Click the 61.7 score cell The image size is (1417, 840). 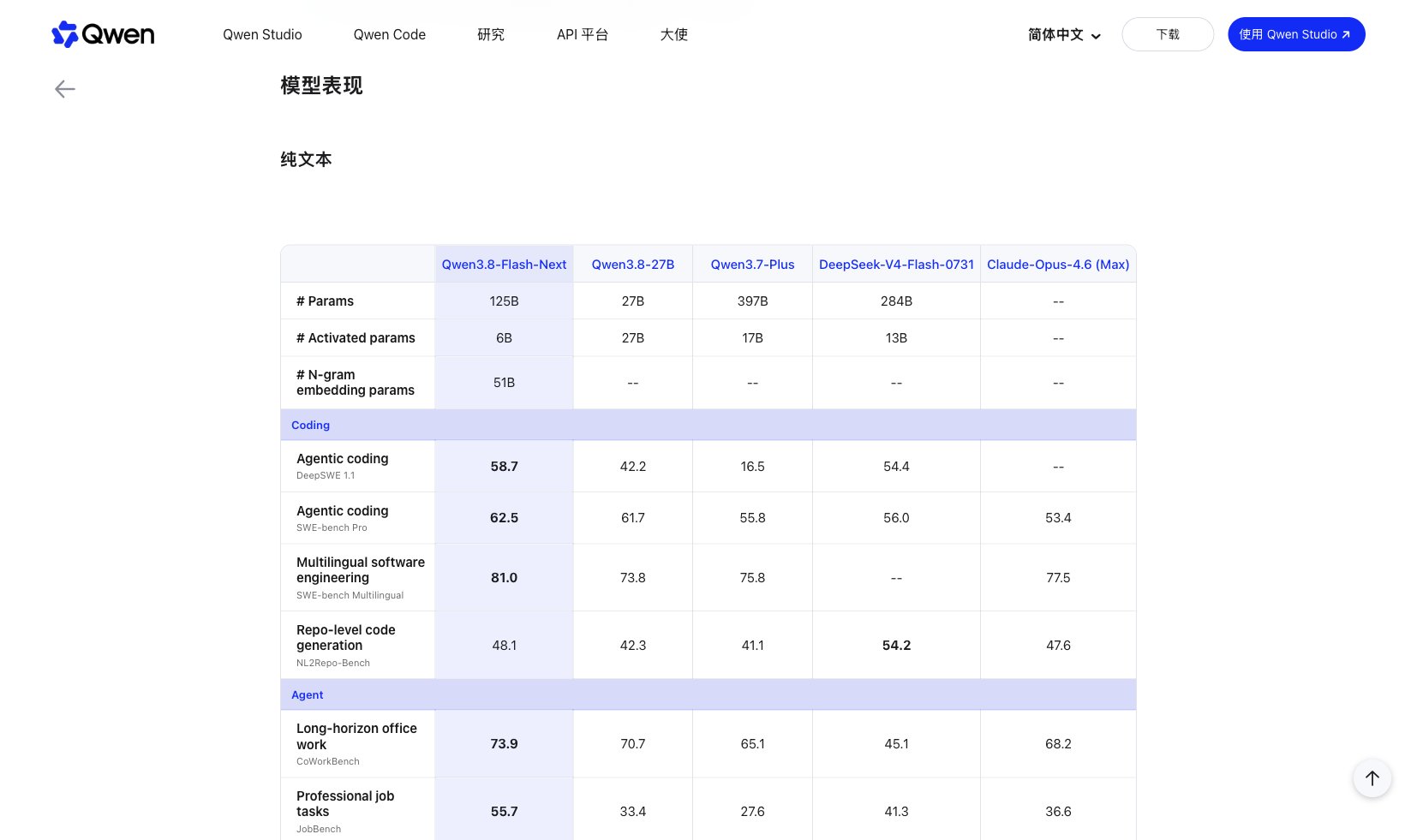tap(633, 518)
